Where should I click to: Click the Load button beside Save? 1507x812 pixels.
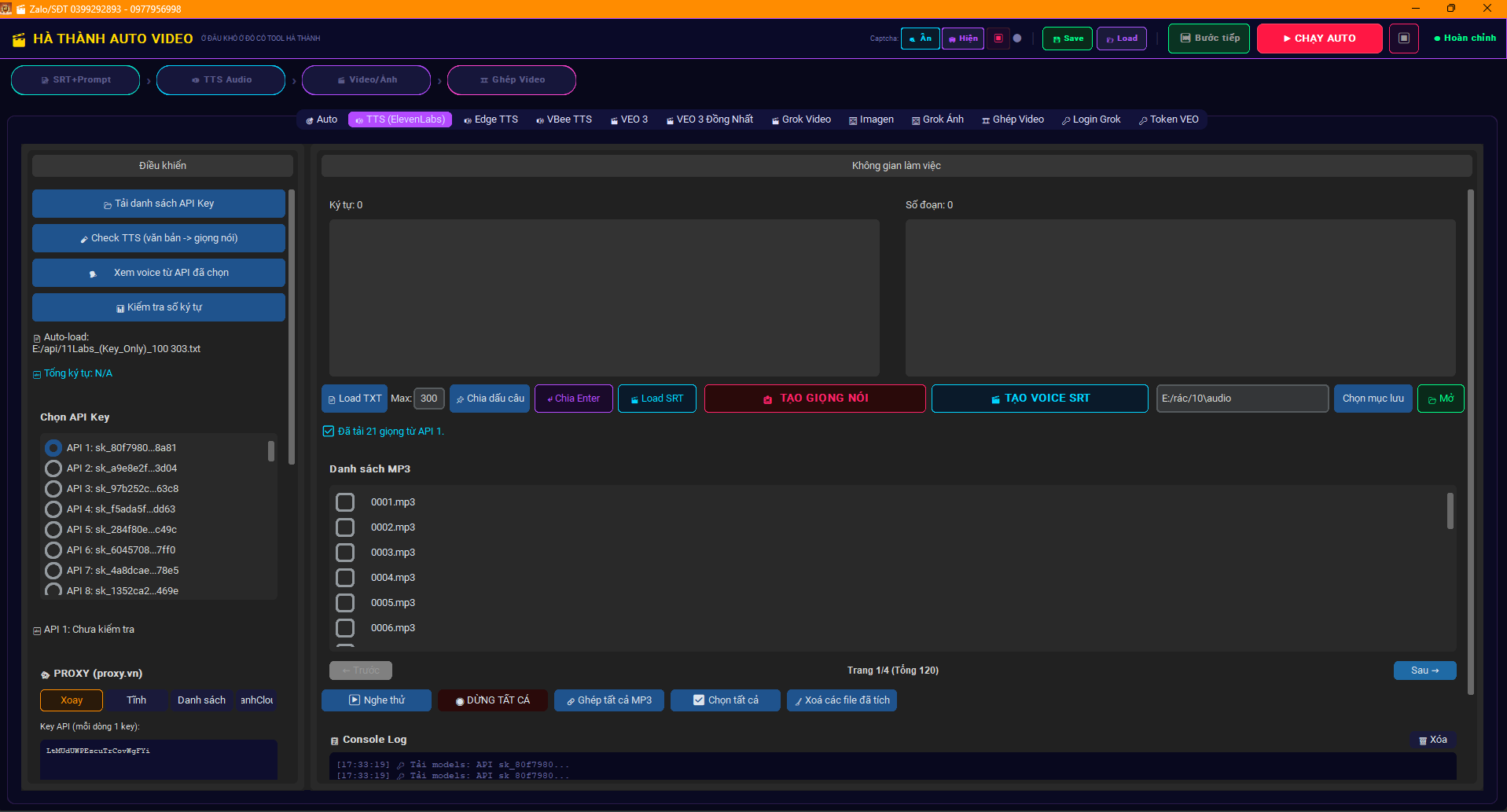pyautogui.click(x=1121, y=39)
